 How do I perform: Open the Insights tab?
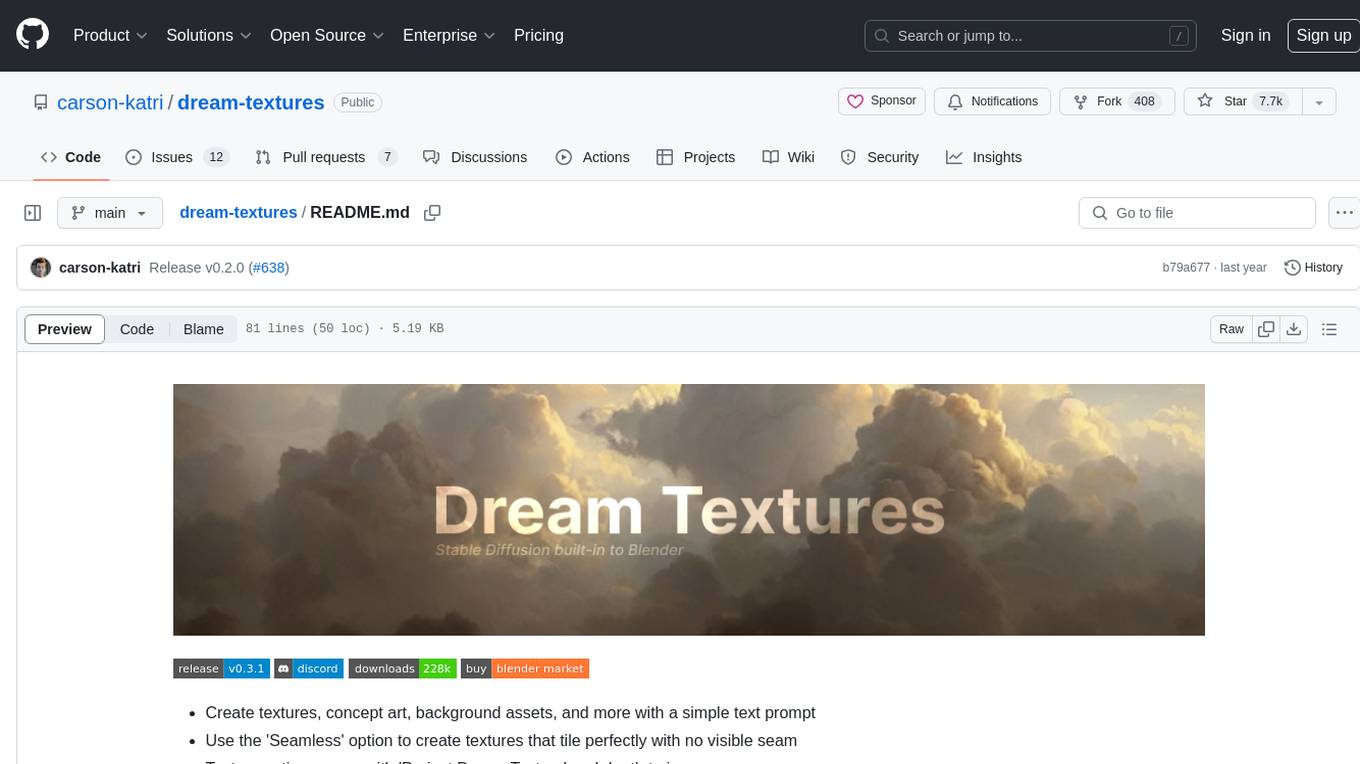point(984,157)
